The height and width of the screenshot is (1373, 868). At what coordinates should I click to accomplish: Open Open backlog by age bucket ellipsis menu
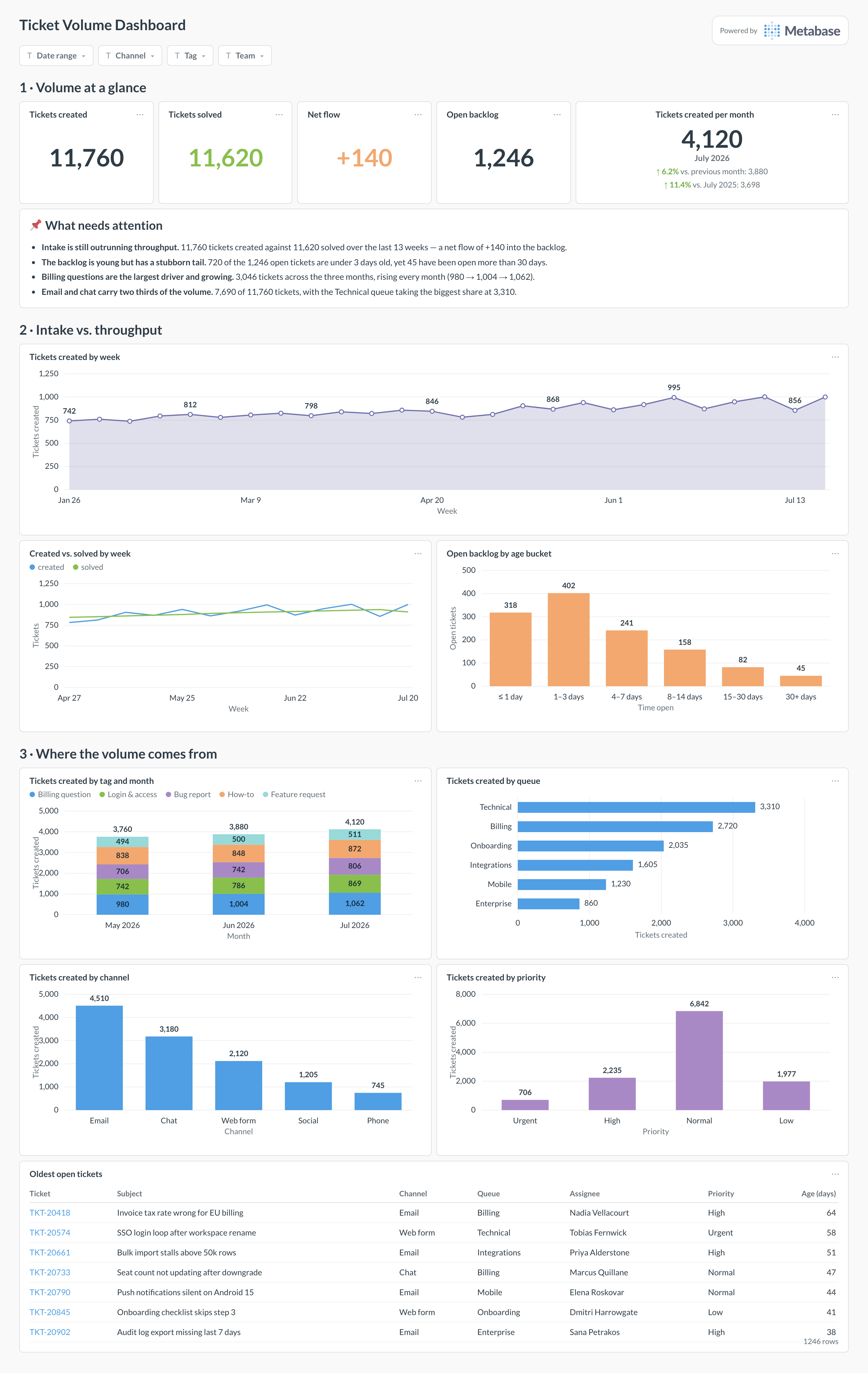pyautogui.click(x=835, y=554)
